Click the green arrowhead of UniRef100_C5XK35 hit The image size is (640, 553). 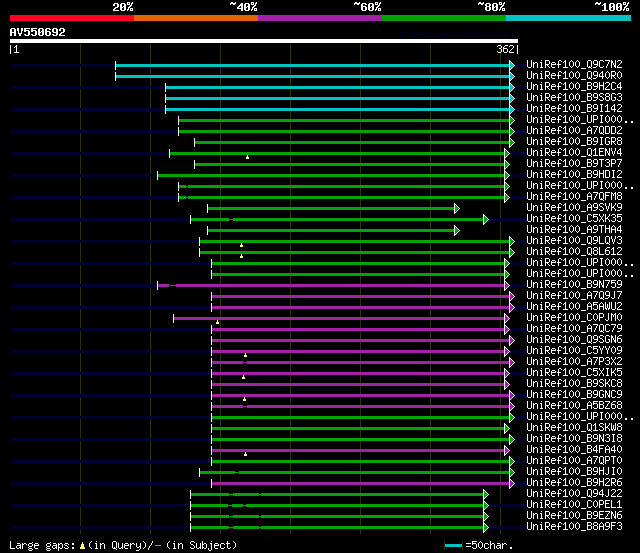[x=486, y=220]
